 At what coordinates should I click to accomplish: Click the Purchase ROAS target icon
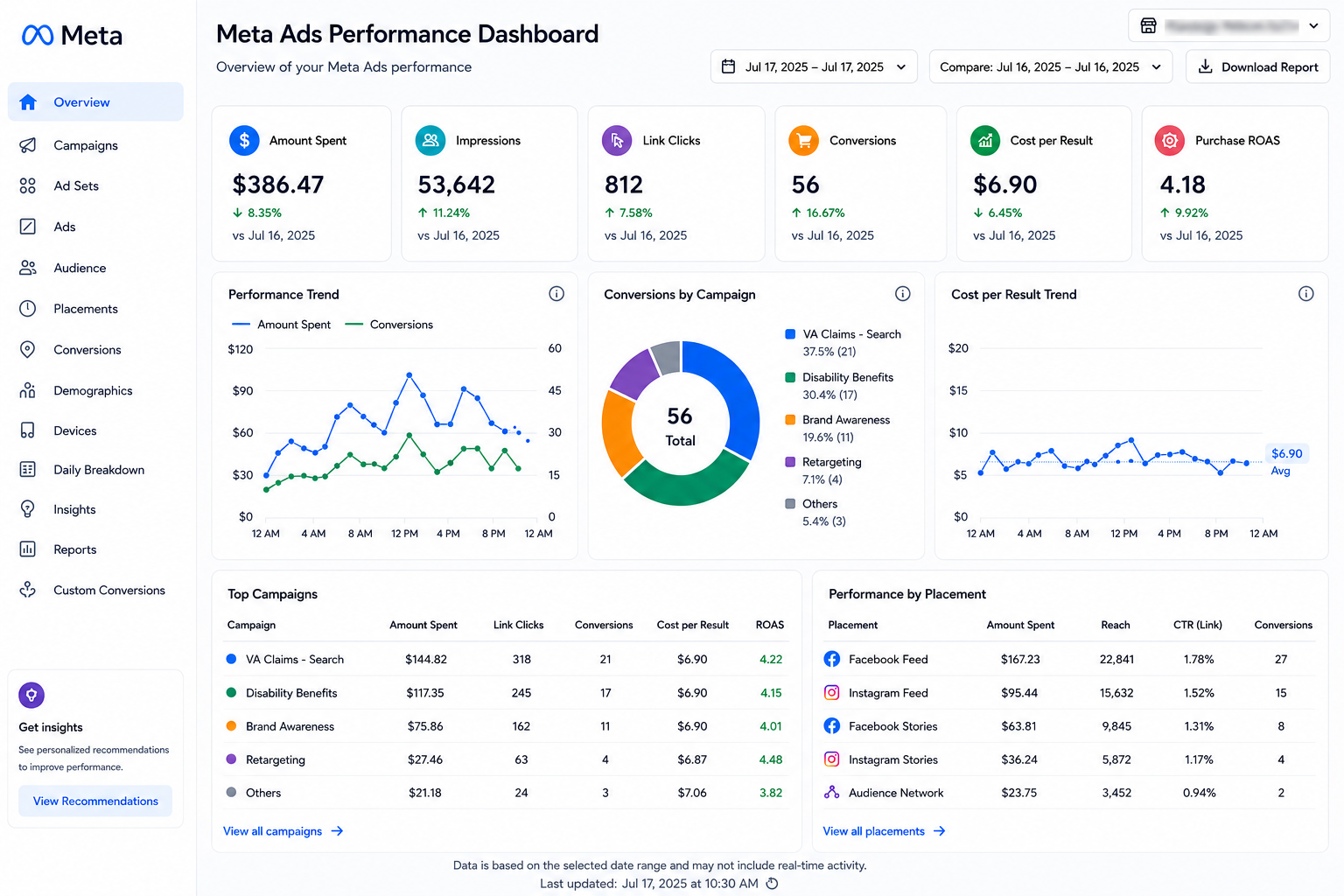click(x=1170, y=140)
